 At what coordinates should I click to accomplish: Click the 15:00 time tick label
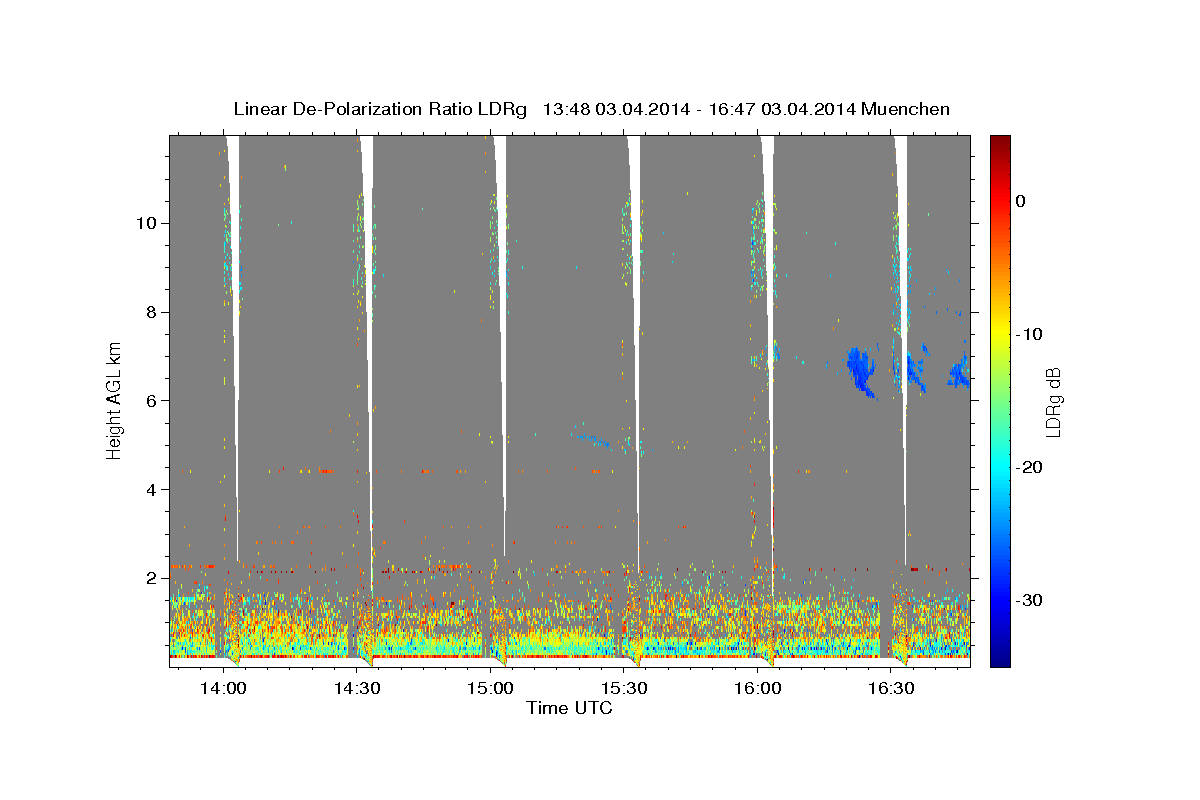tap(490, 688)
